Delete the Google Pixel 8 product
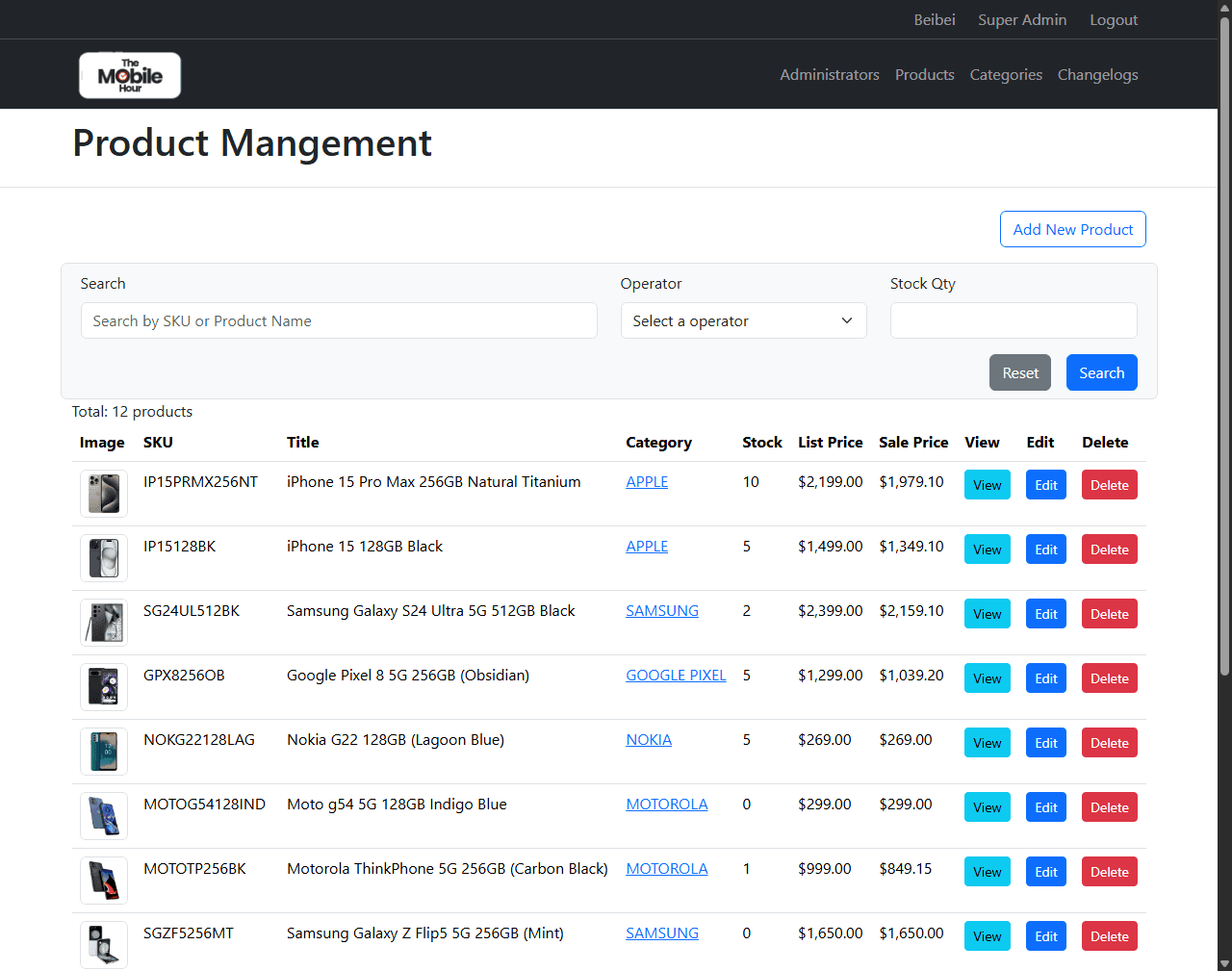Image resolution: width=1232 pixels, height=971 pixels. pyautogui.click(x=1109, y=678)
